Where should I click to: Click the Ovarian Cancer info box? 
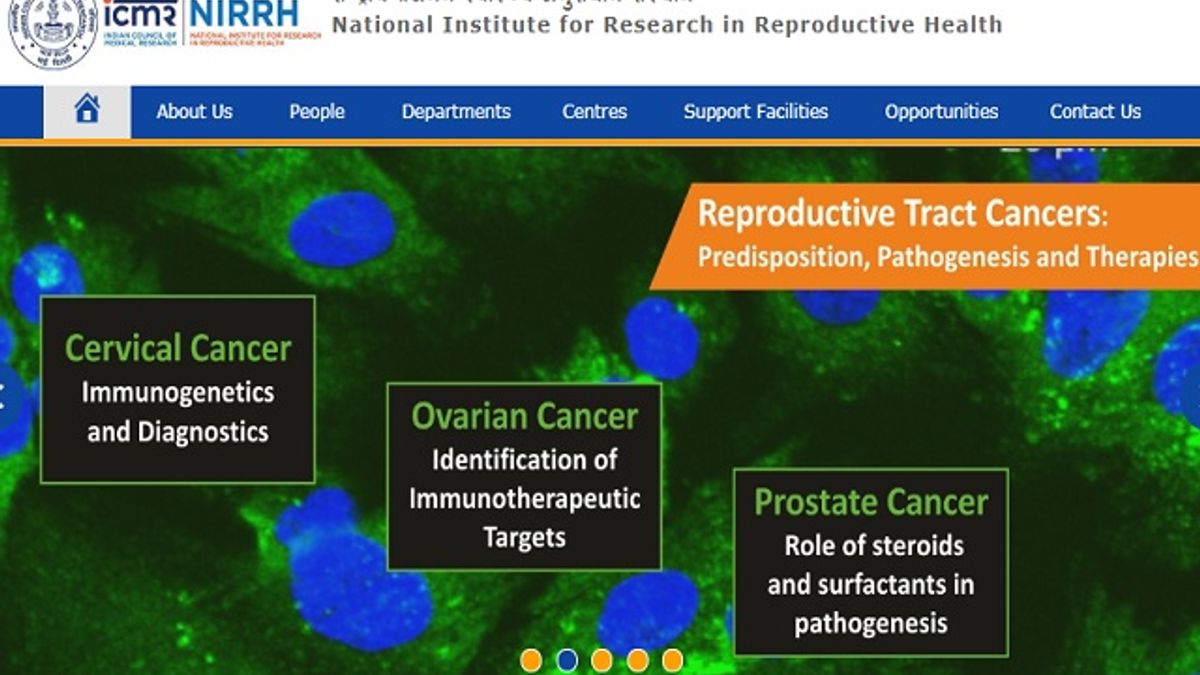point(524,477)
